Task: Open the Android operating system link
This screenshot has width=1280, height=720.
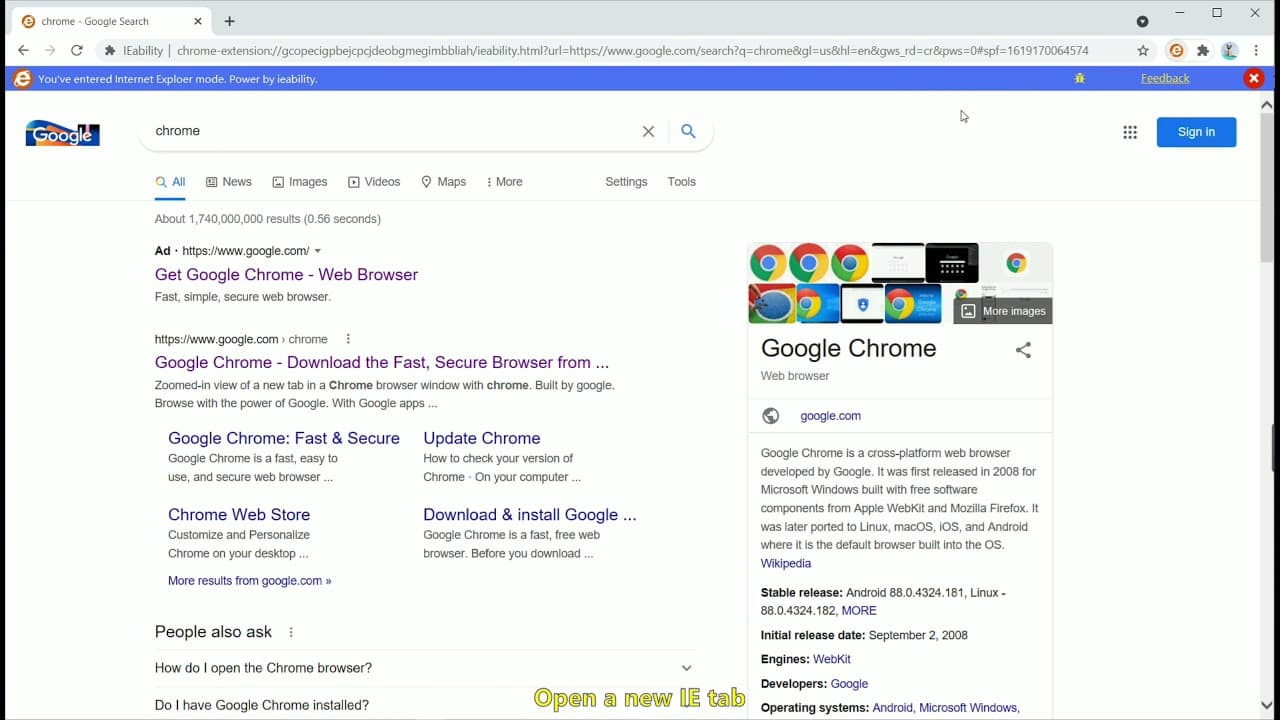Action: click(893, 708)
